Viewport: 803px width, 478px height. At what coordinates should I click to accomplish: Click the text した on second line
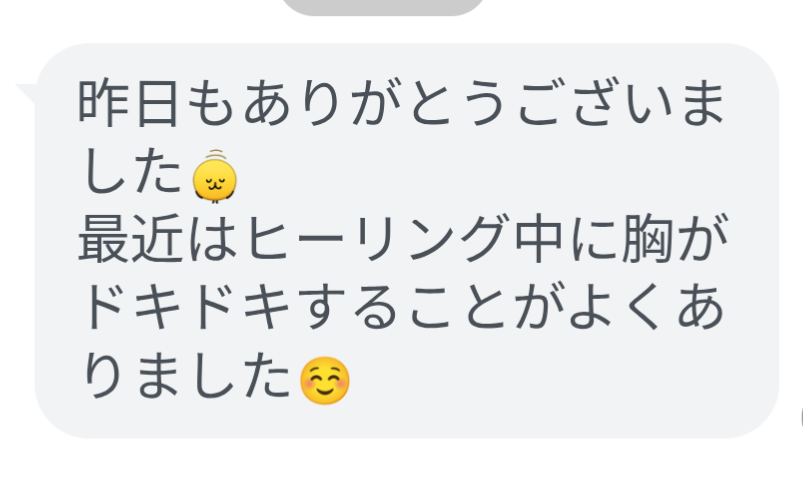[x=132, y=173]
